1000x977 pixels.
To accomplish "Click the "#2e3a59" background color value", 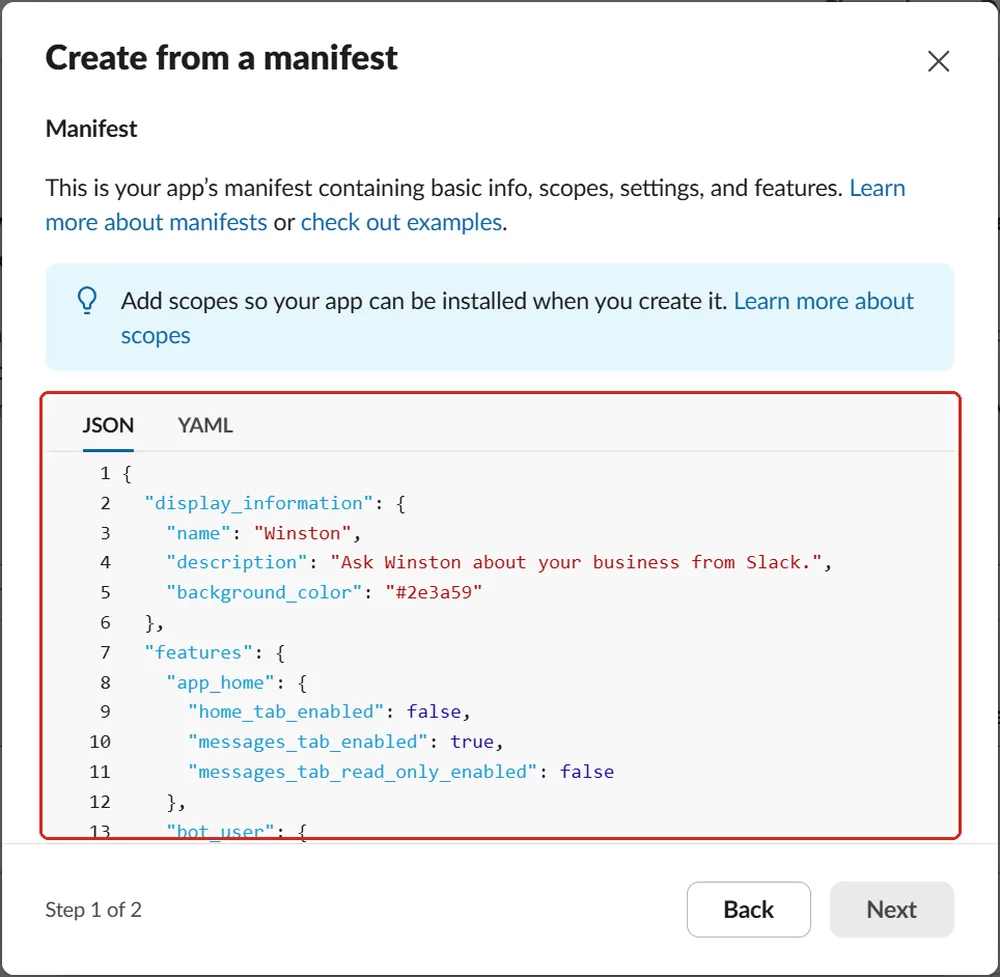I will (434, 592).
